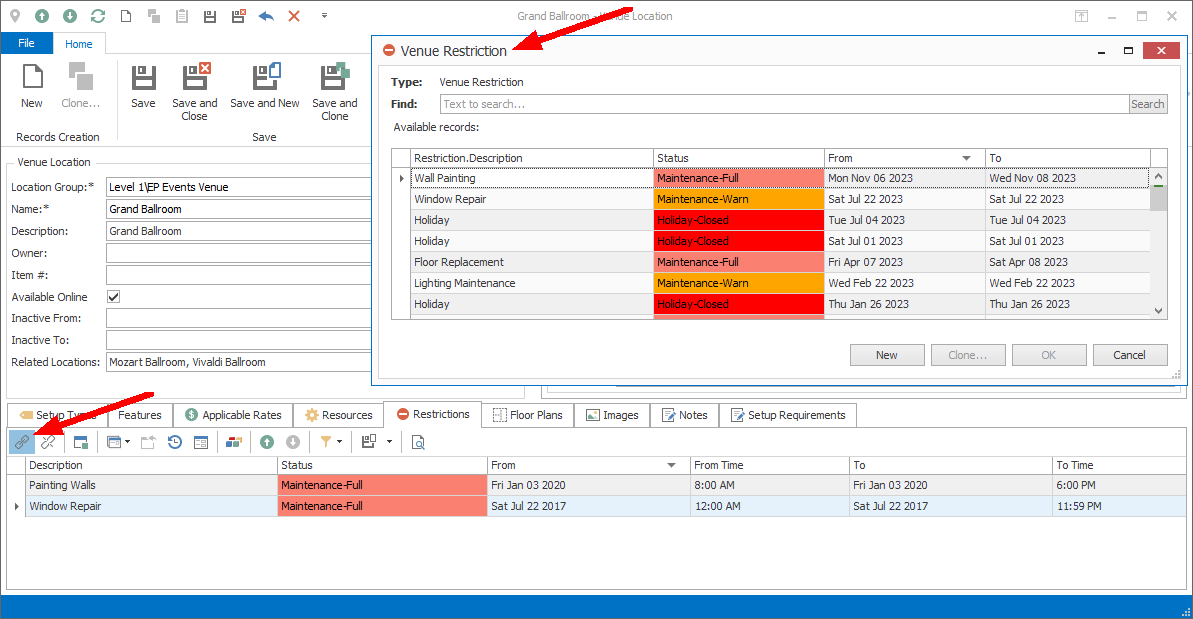Open the open-record window dropdown arrow
The height and width of the screenshot is (619, 1193).
tap(127, 442)
